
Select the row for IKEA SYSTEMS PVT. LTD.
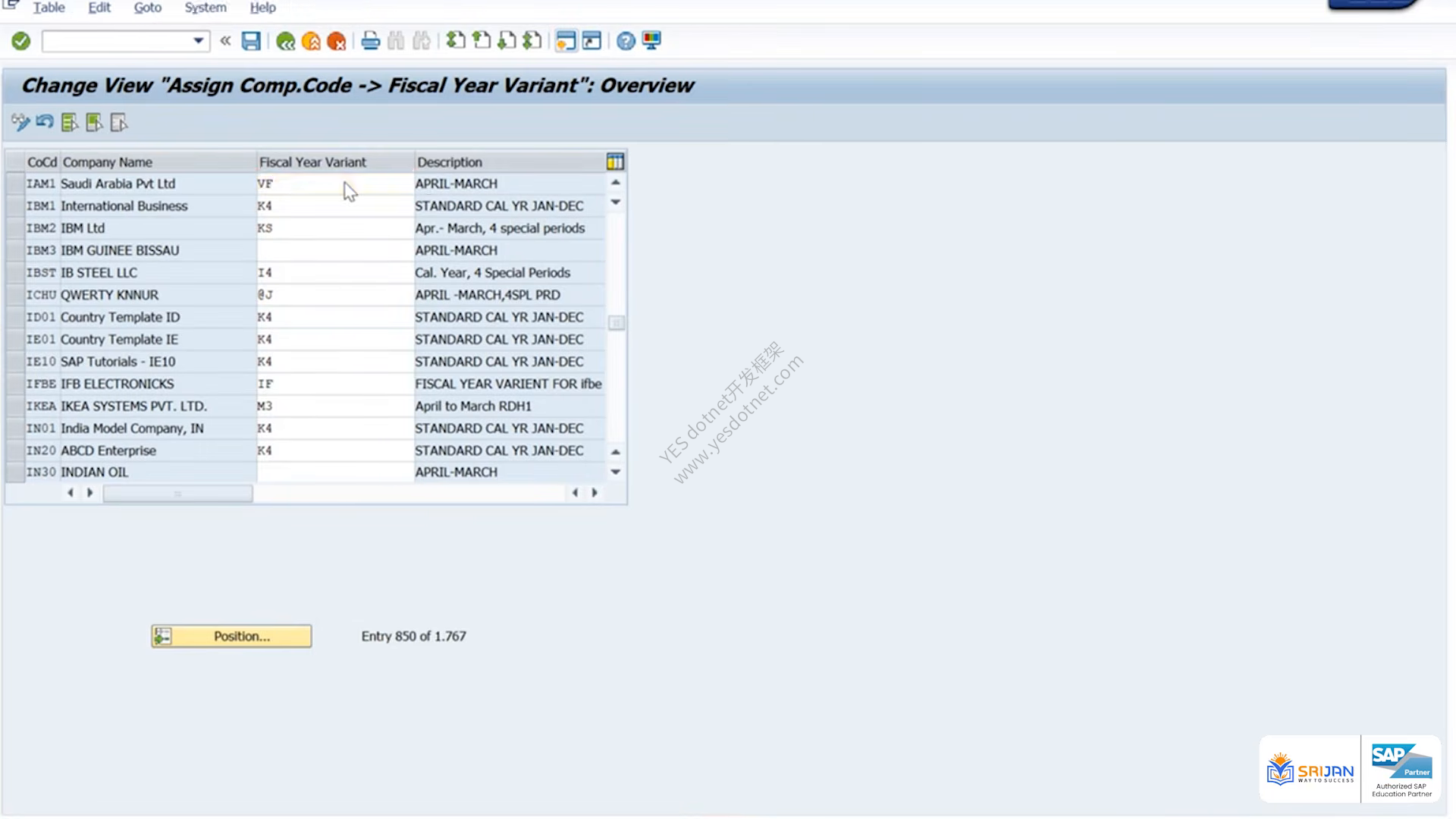[x=14, y=406]
